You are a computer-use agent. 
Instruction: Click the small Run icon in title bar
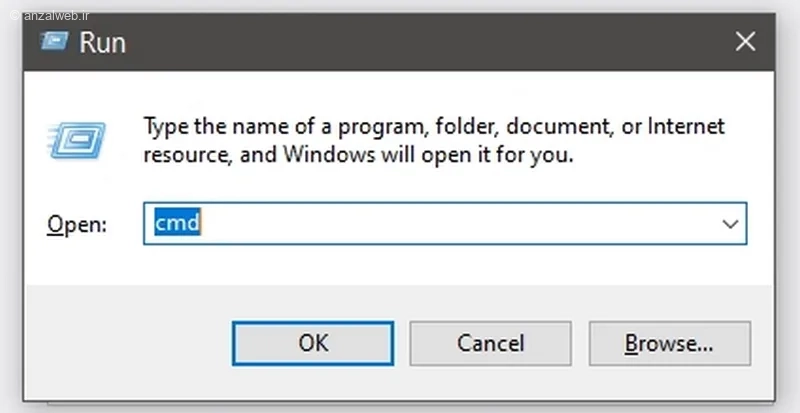tap(55, 42)
